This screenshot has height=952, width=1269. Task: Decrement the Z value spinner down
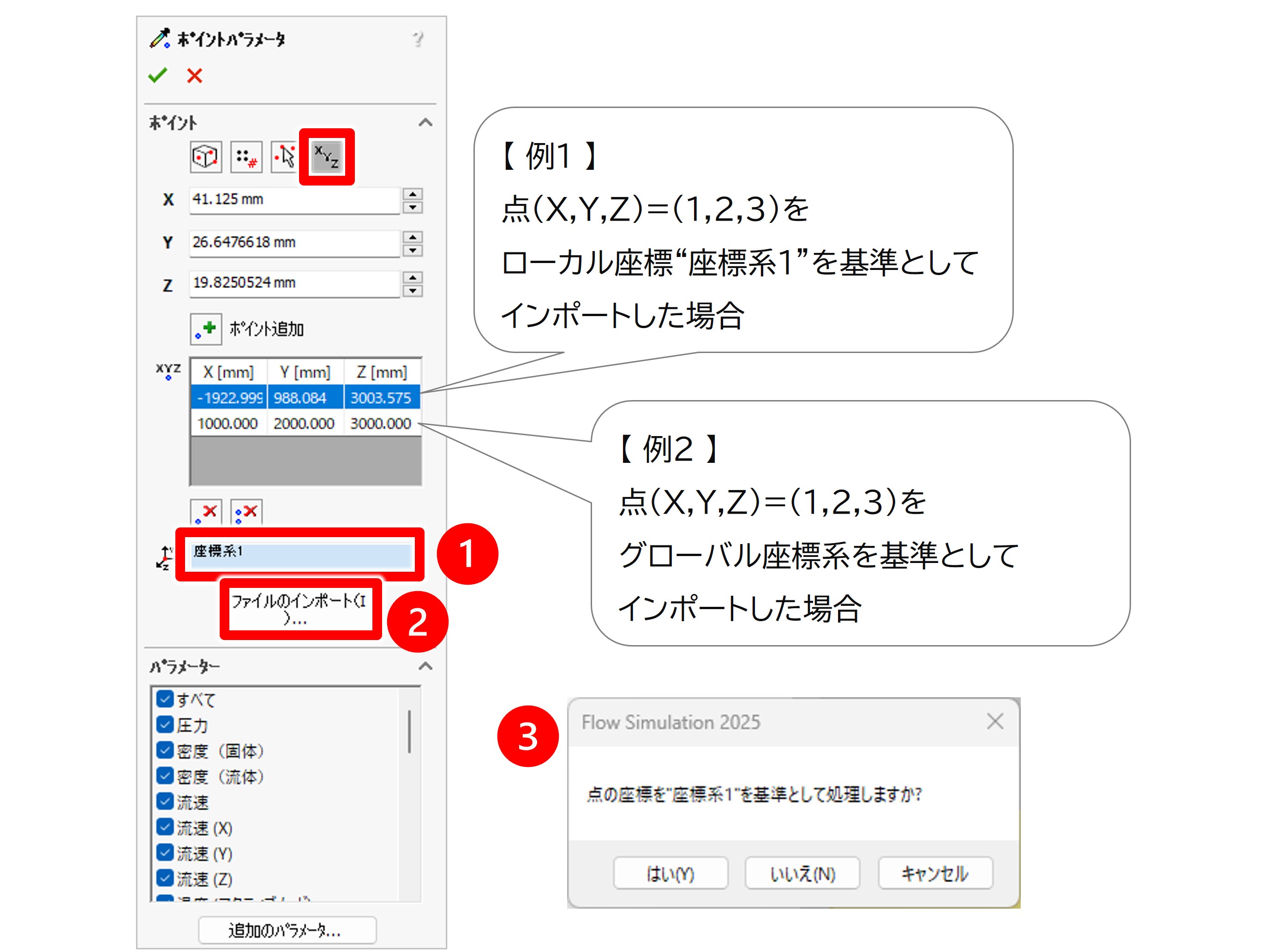tap(413, 290)
